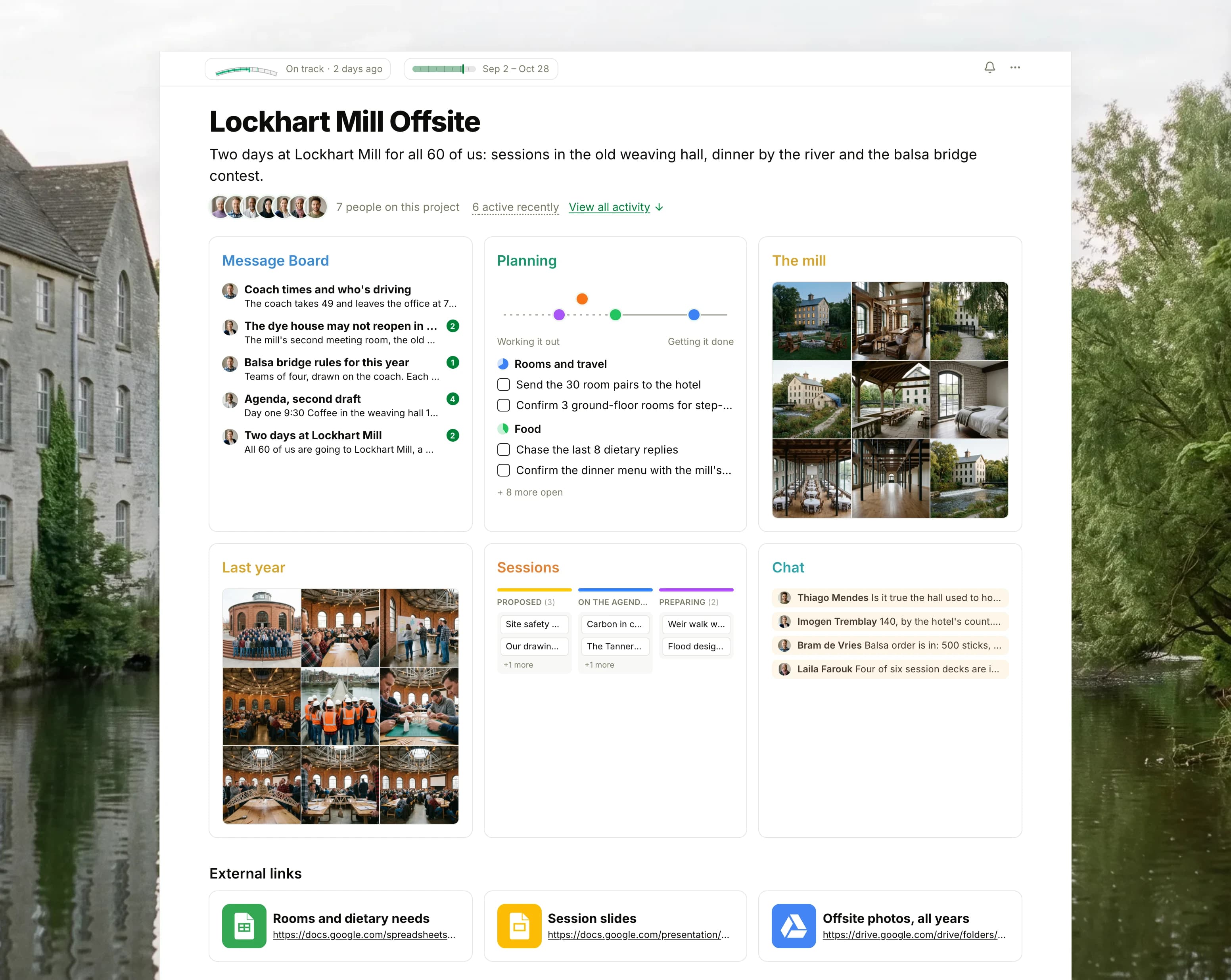Expand View all activity arrow
Image resolution: width=1231 pixels, height=980 pixels.
point(660,207)
